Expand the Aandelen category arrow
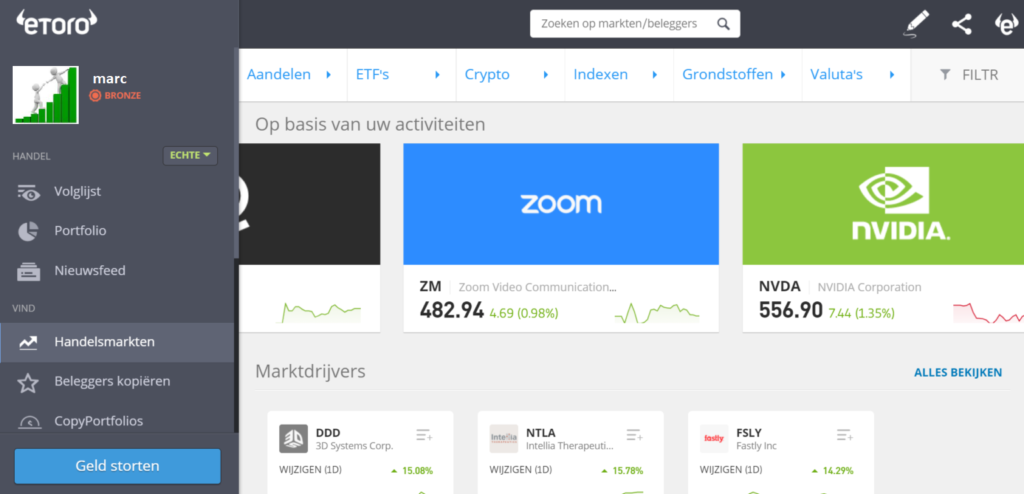The width and height of the screenshot is (1024, 494). pos(329,75)
